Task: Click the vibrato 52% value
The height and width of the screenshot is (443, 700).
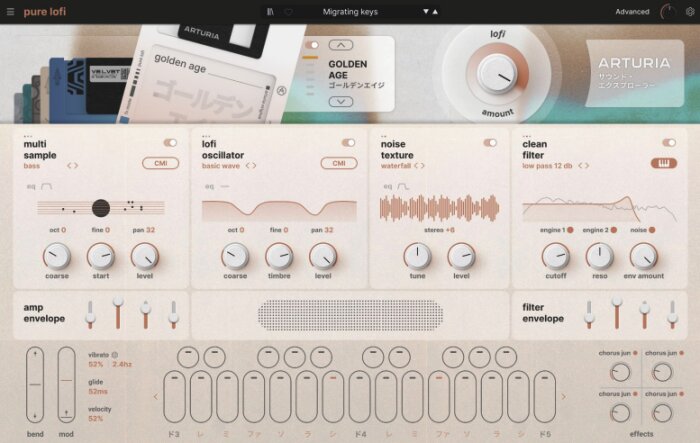Action: coord(96,364)
